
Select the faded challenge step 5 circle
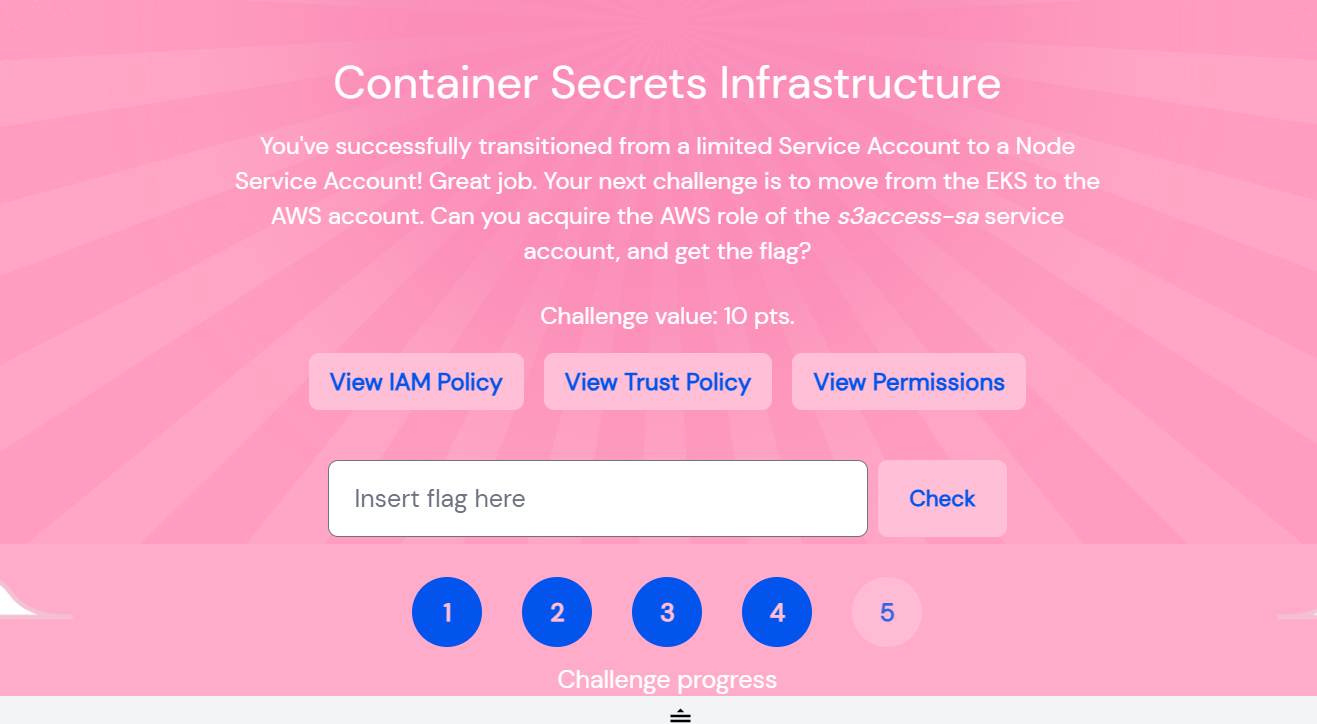click(x=887, y=612)
